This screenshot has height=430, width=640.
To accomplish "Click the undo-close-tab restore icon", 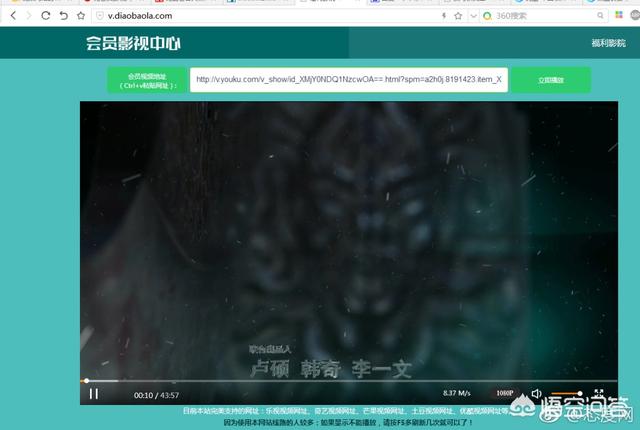I will click(64, 16).
